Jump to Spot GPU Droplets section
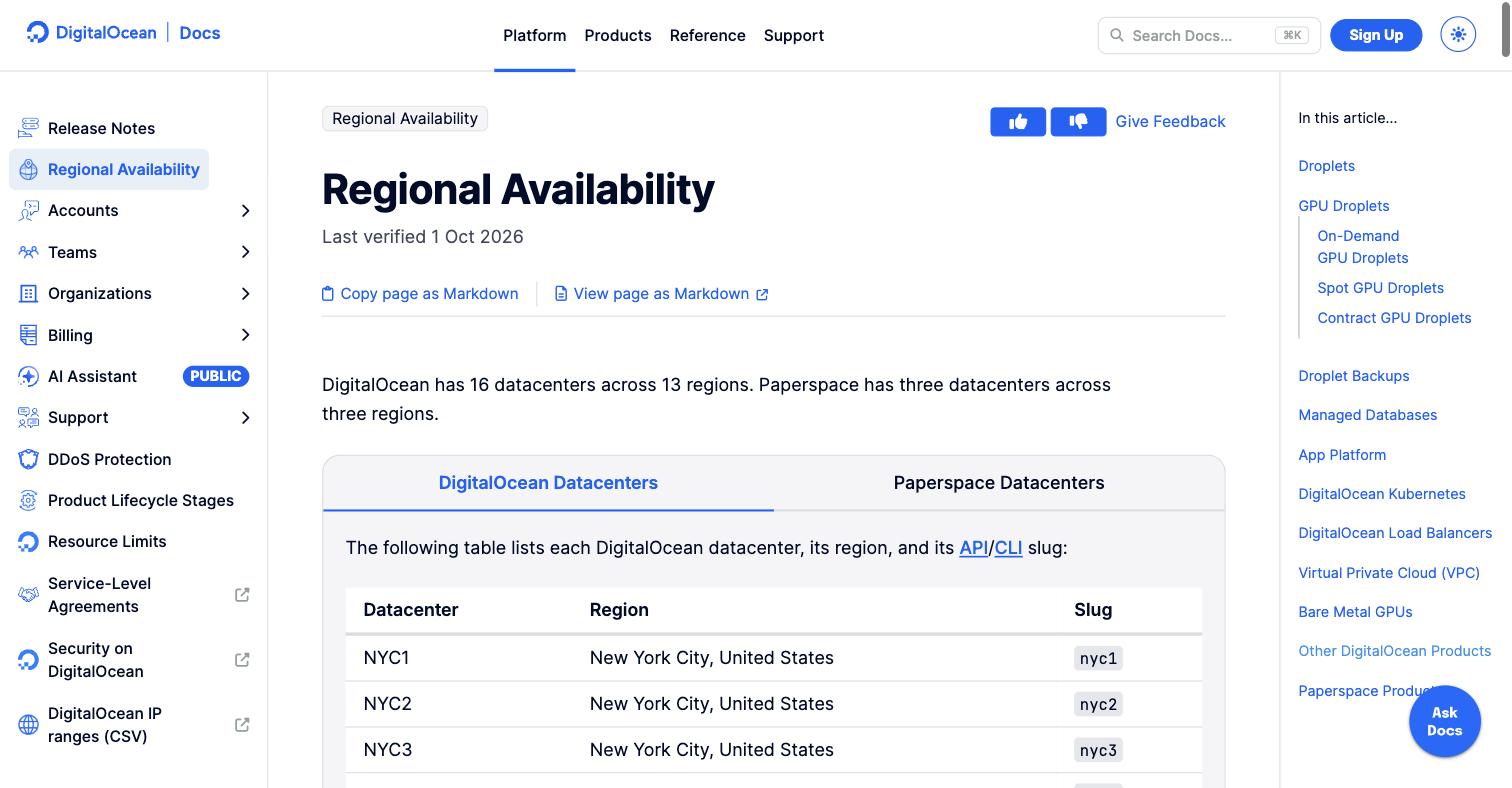 click(x=1380, y=288)
